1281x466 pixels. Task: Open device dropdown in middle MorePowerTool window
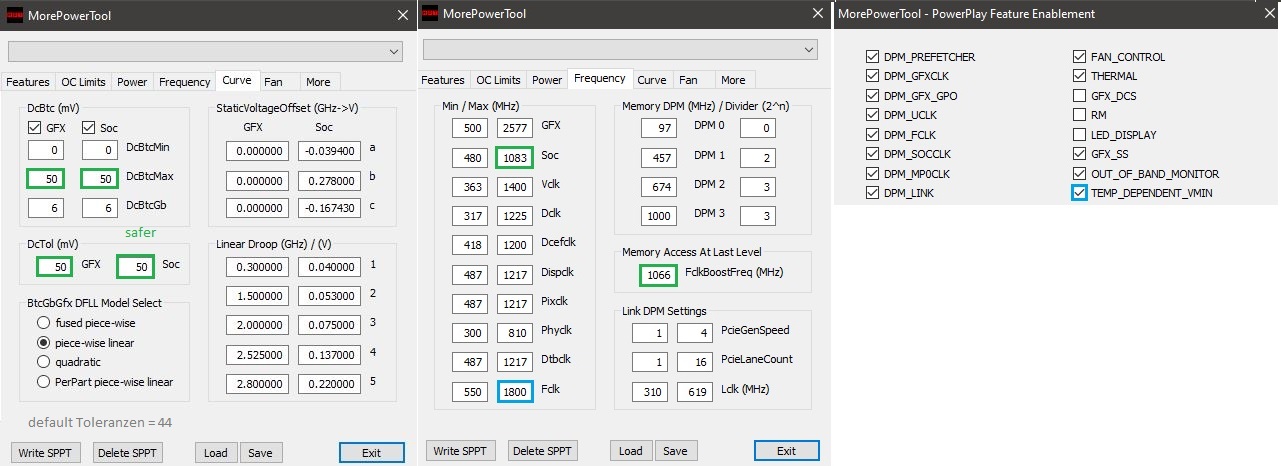620,50
